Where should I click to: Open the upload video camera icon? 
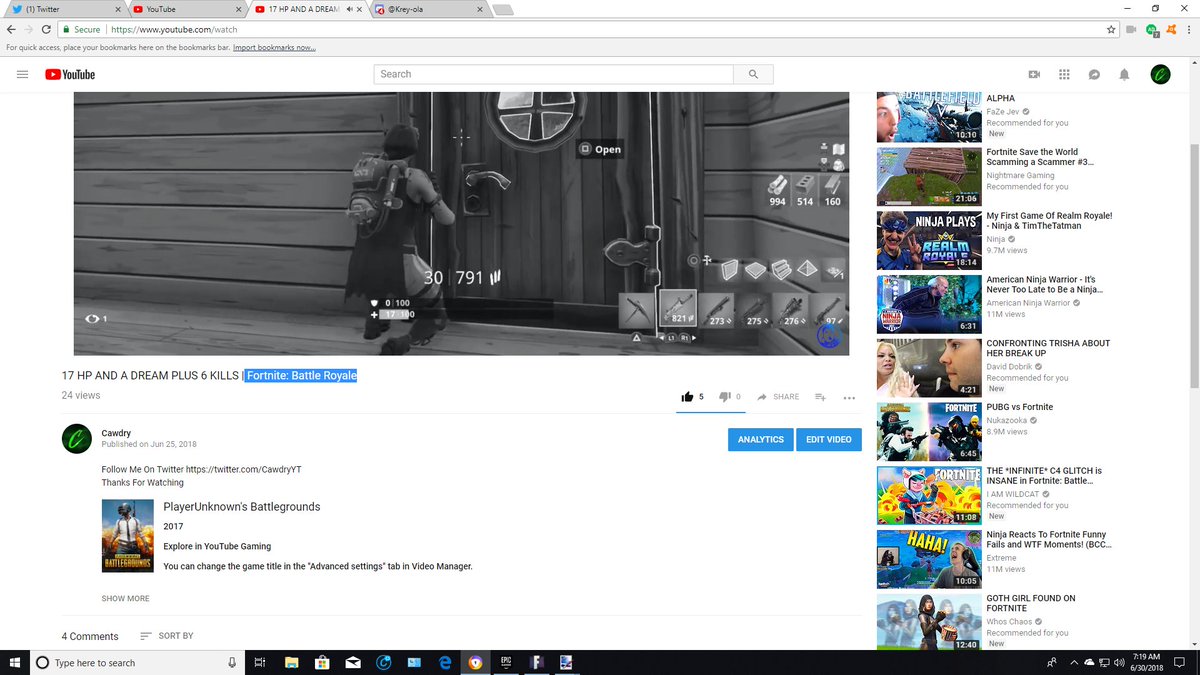tap(1034, 74)
